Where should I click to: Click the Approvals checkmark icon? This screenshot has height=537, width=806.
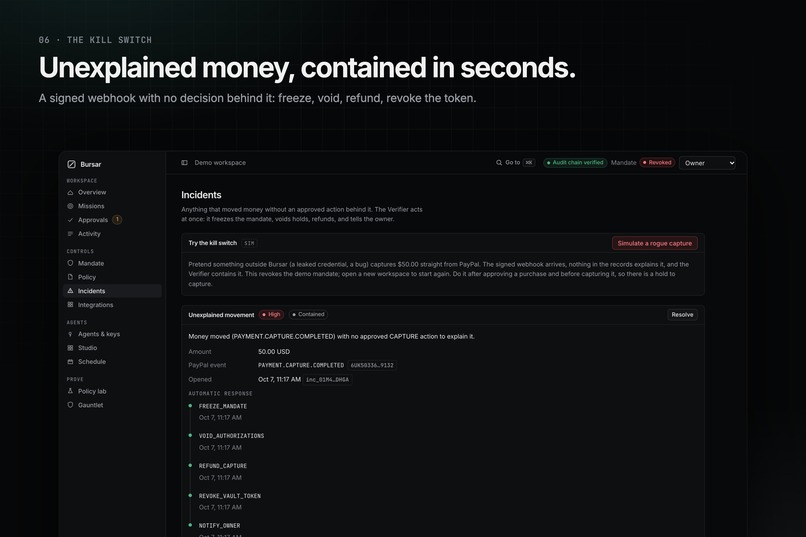point(70,220)
